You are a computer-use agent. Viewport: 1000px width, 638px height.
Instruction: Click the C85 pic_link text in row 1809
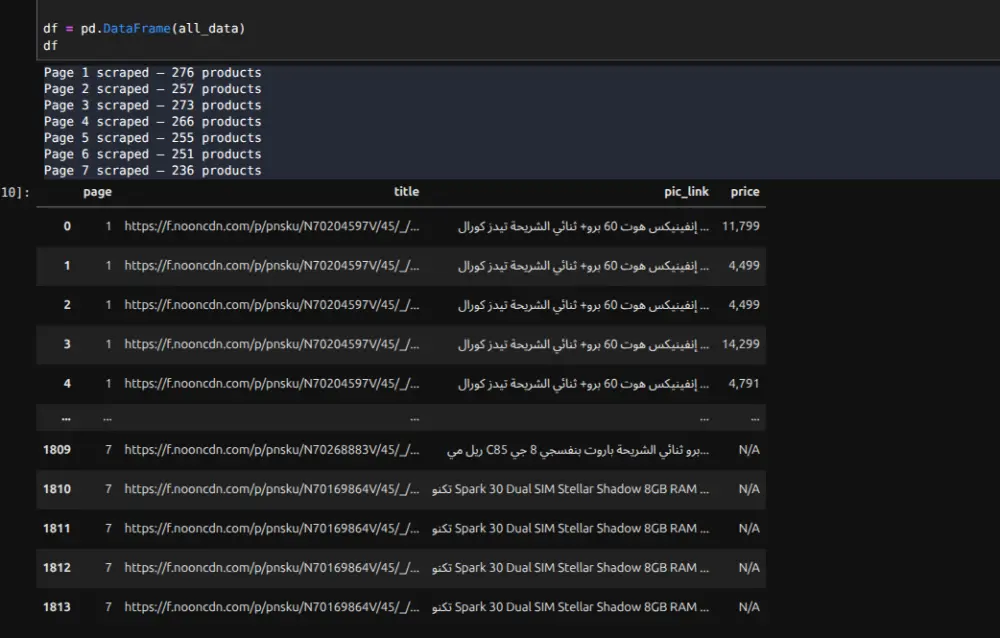click(x=578, y=450)
